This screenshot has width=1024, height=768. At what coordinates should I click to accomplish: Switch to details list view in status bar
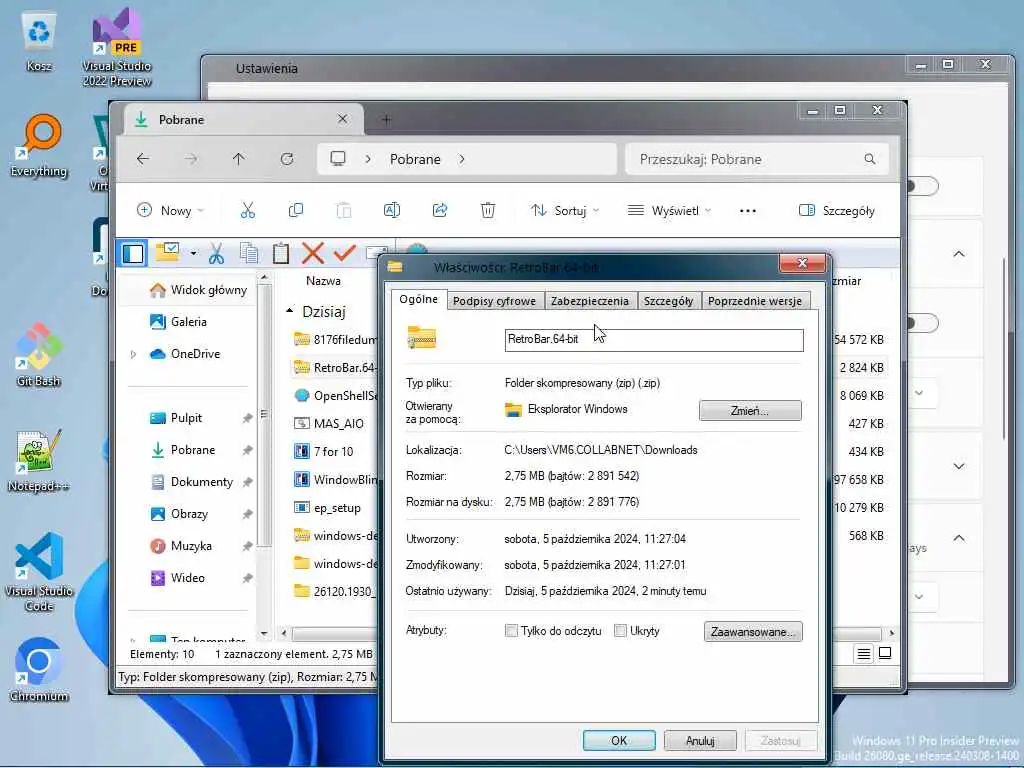(x=863, y=654)
